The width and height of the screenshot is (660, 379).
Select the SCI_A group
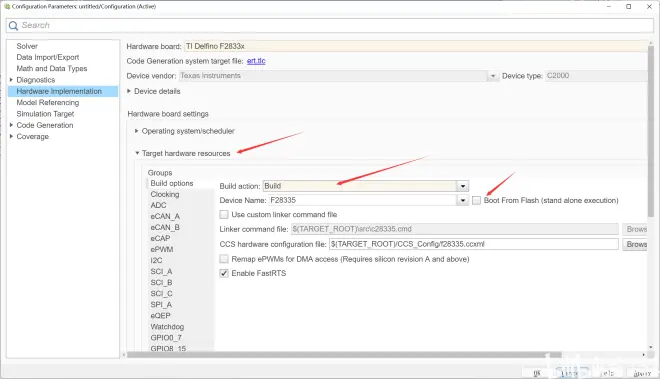(x=161, y=272)
